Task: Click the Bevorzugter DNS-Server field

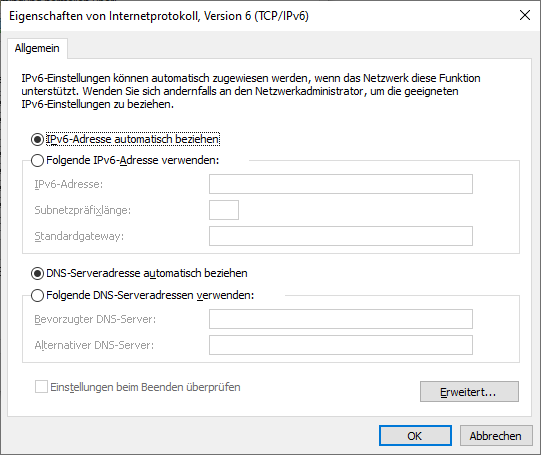Action: click(x=341, y=319)
